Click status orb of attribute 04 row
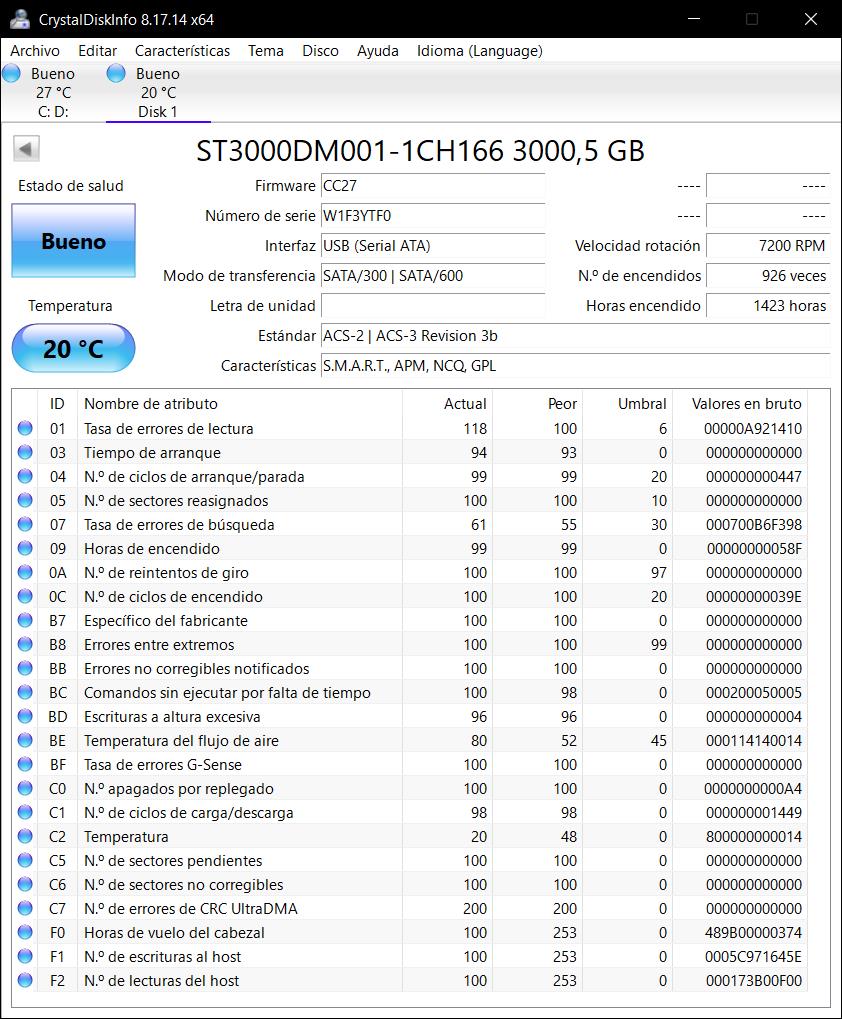The width and height of the screenshot is (842, 1019). click(x=25, y=476)
